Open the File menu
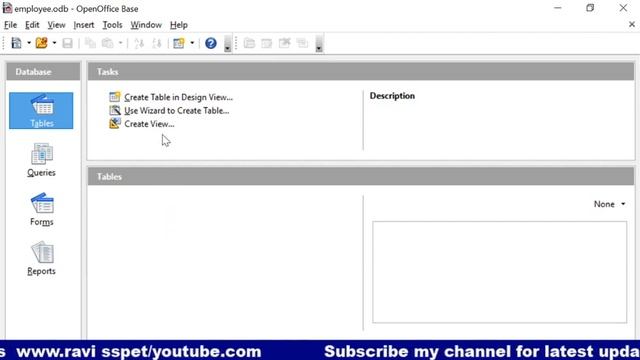The height and width of the screenshot is (360, 640). click(11, 25)
